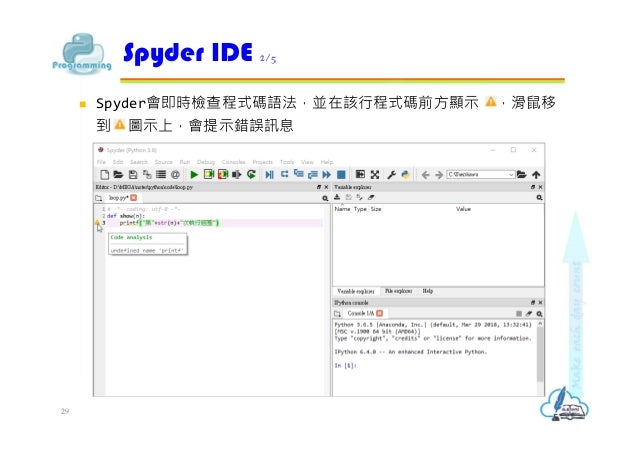The image size is (638, 452).
Task: Sort variables by the Size column
Action: [x=376, y=209]
